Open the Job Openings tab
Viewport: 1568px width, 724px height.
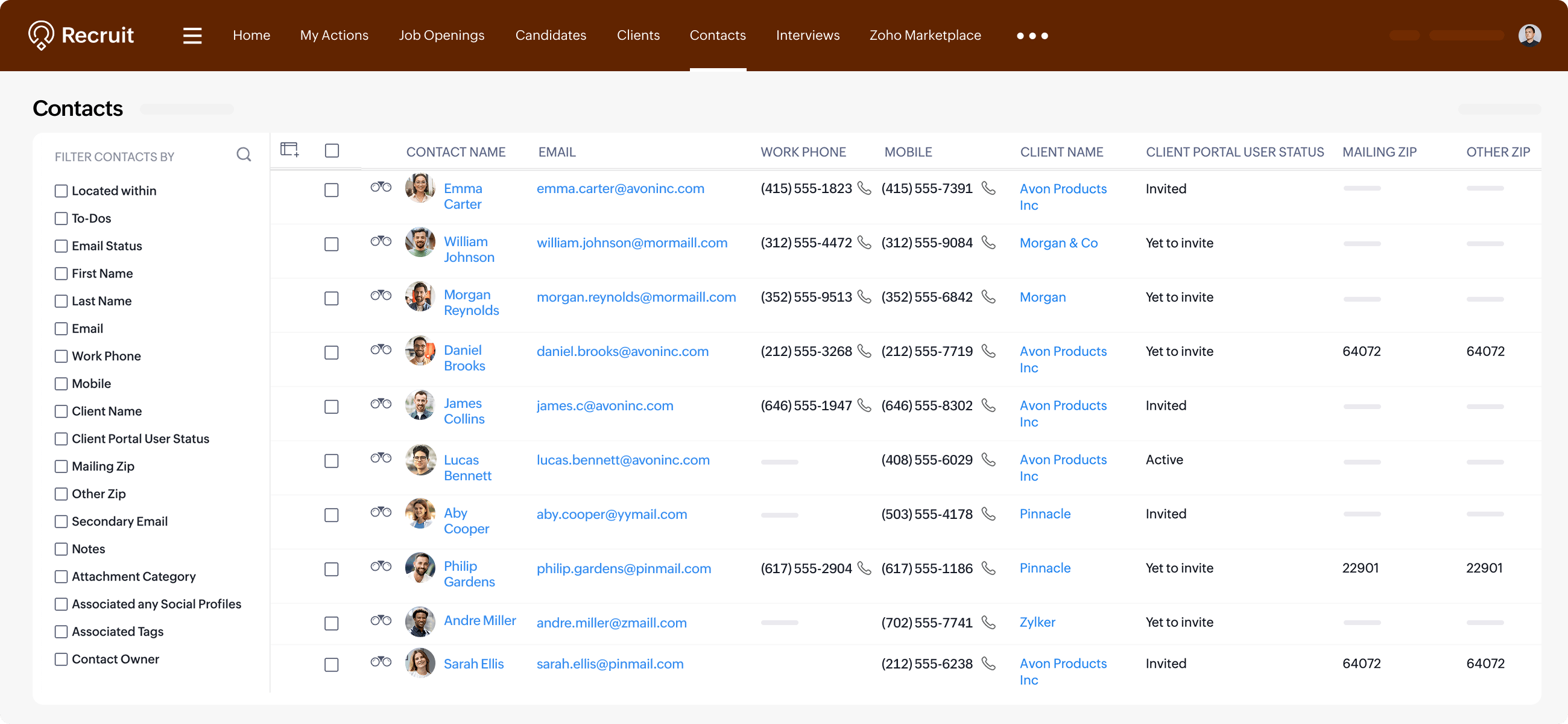[x=441, y=36]
